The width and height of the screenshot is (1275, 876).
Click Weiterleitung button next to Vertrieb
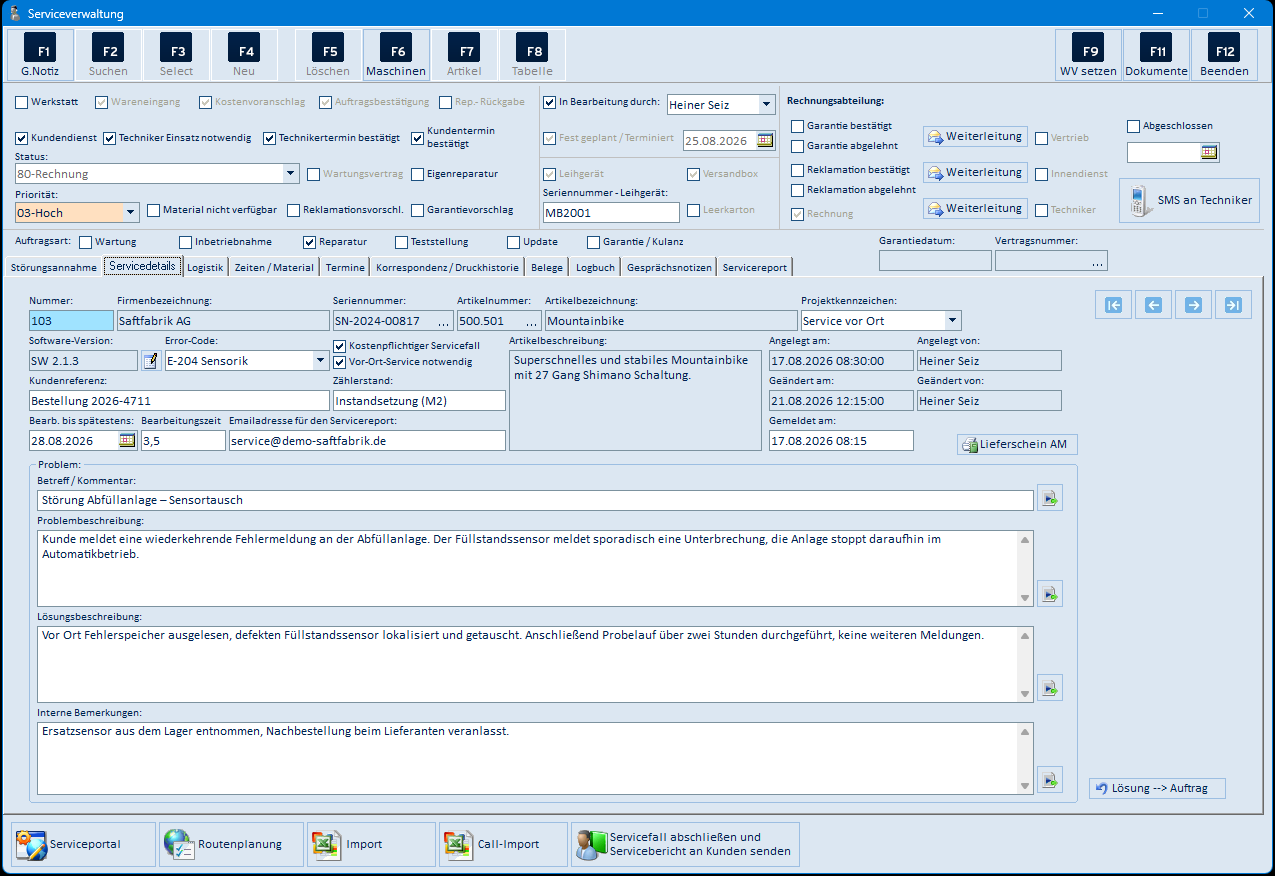click(975, 136)
